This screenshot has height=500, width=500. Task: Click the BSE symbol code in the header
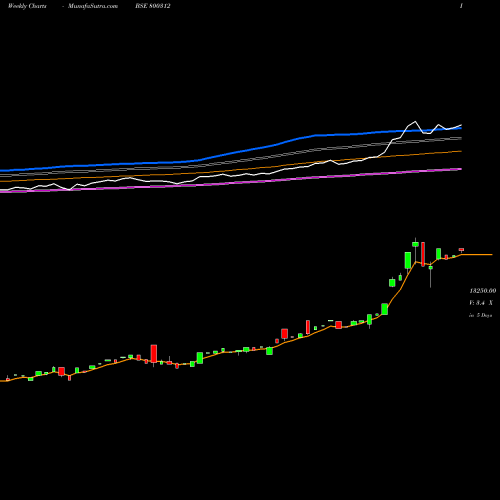click(153, 6)
